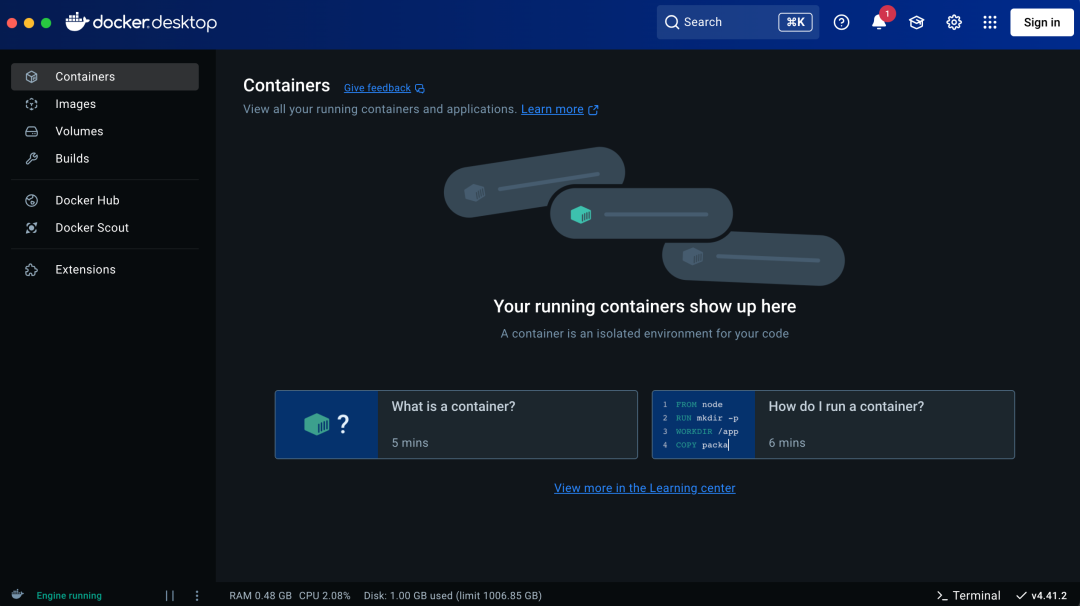Click the Docker Scout icon in sidebar
The image size is (1080, 606).
(x=32, y=228)
